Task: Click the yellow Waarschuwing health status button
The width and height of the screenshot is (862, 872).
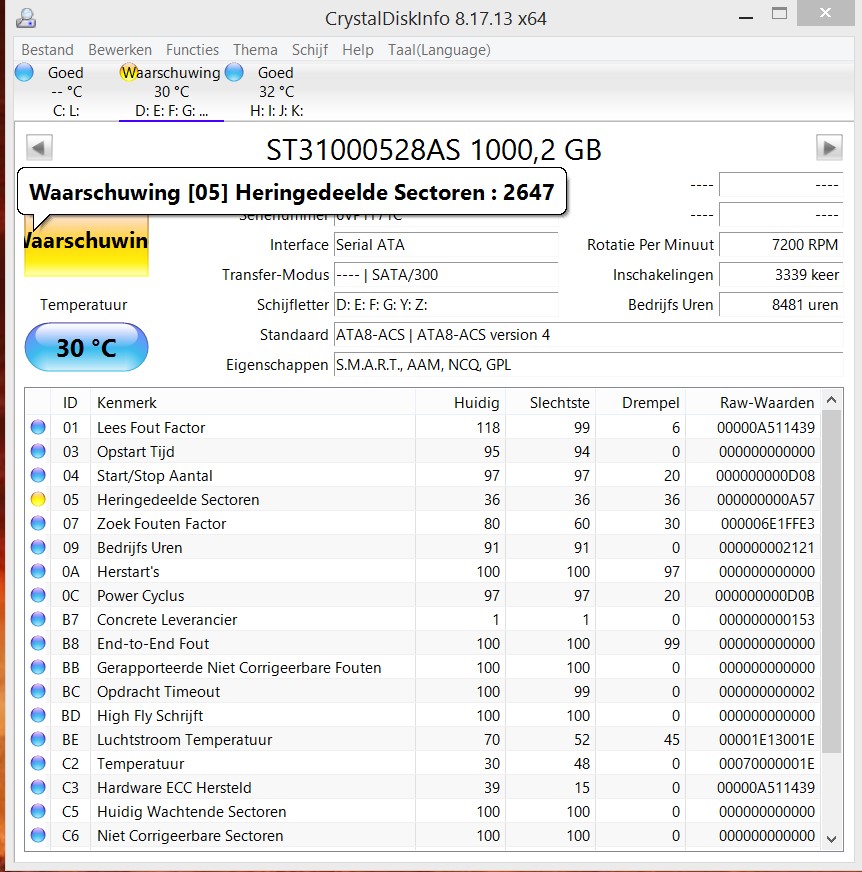Action: (86, 245)
